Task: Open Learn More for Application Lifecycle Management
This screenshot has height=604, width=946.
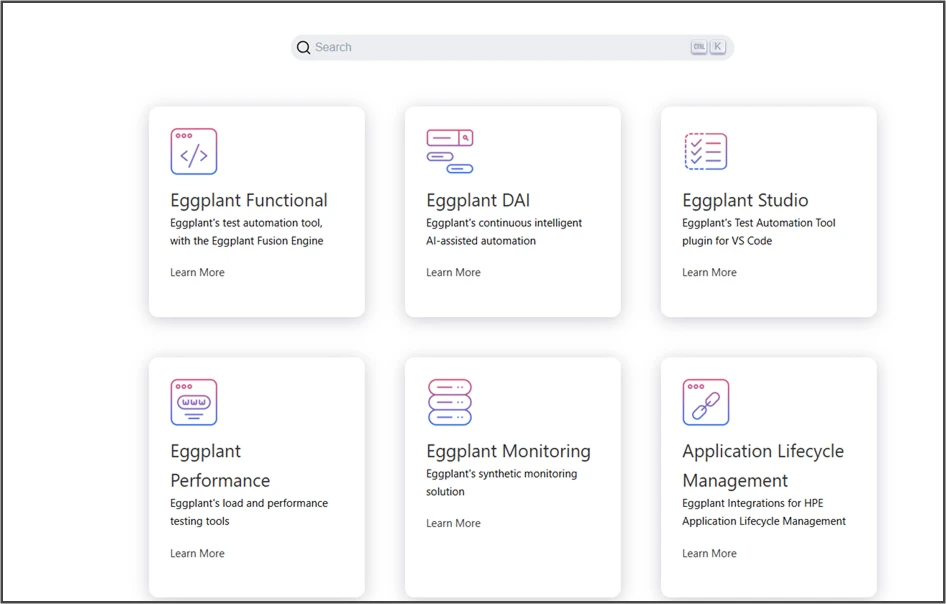Action: (709, 553)
